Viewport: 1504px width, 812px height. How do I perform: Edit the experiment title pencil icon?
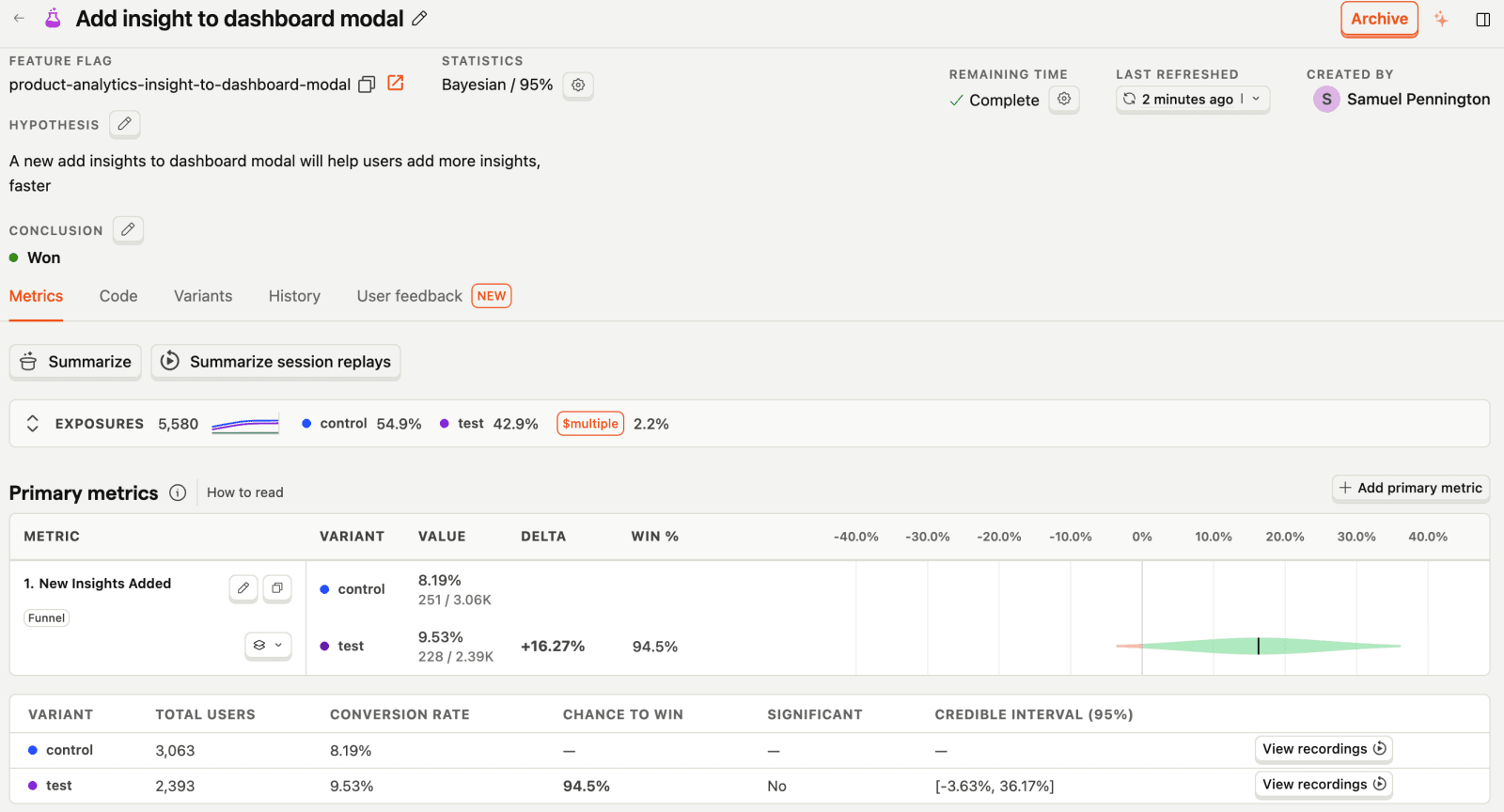tap(420, 18)
